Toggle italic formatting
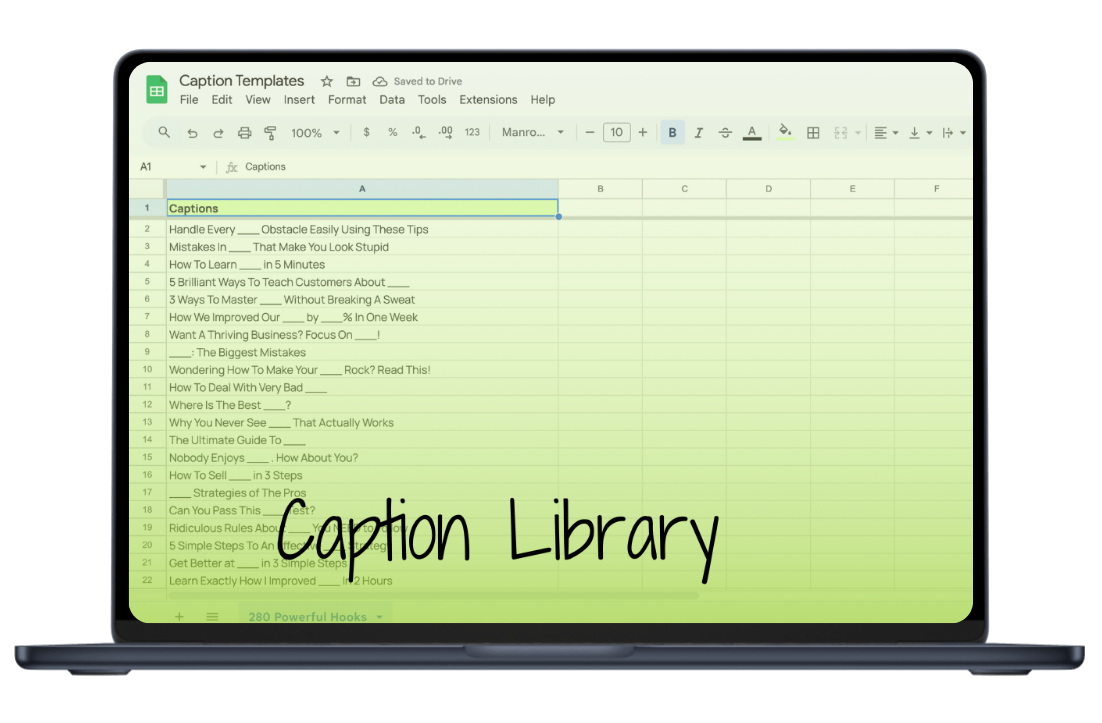 pyautogui.click(x=699, y=133)
